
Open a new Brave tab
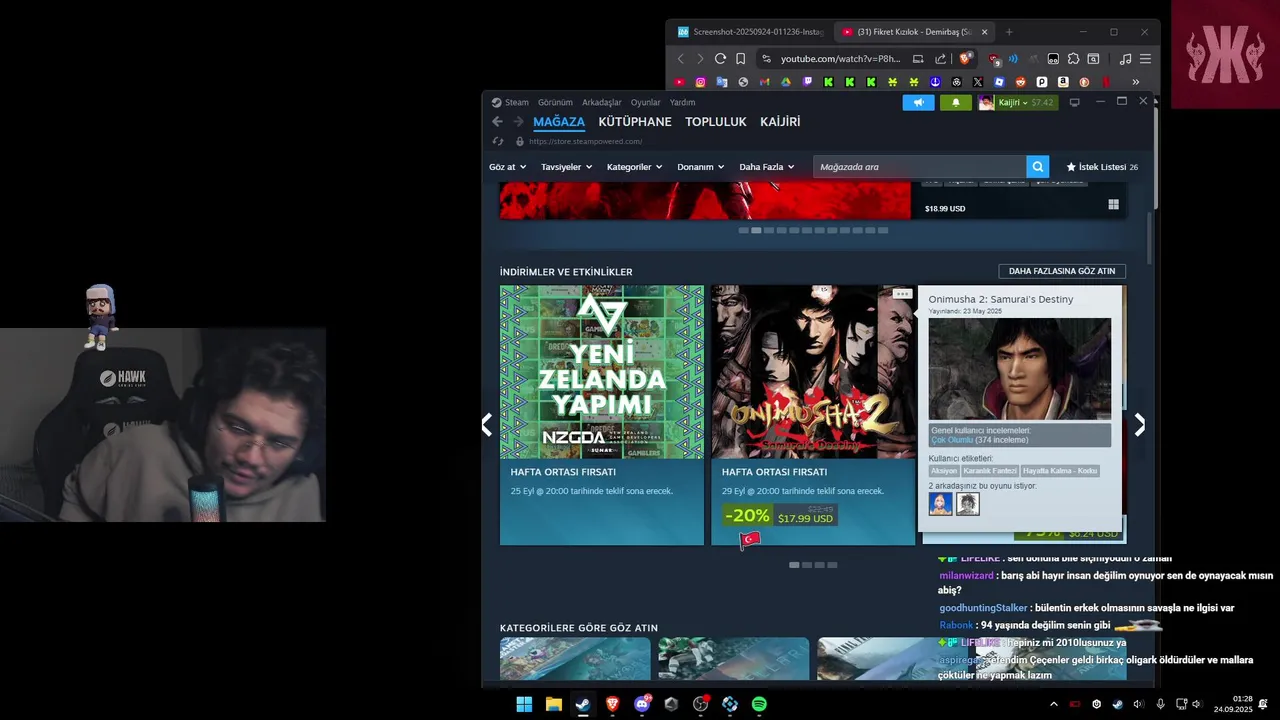point(1009,32)
